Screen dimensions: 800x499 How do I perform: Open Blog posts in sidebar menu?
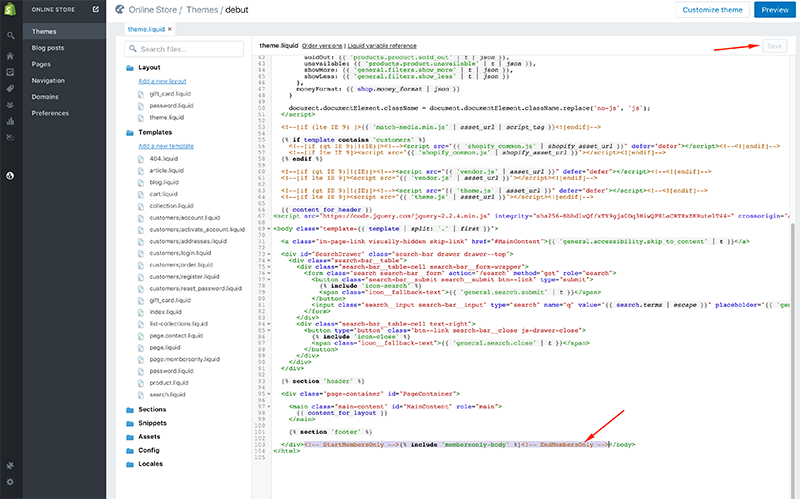[x=48, y=48]
